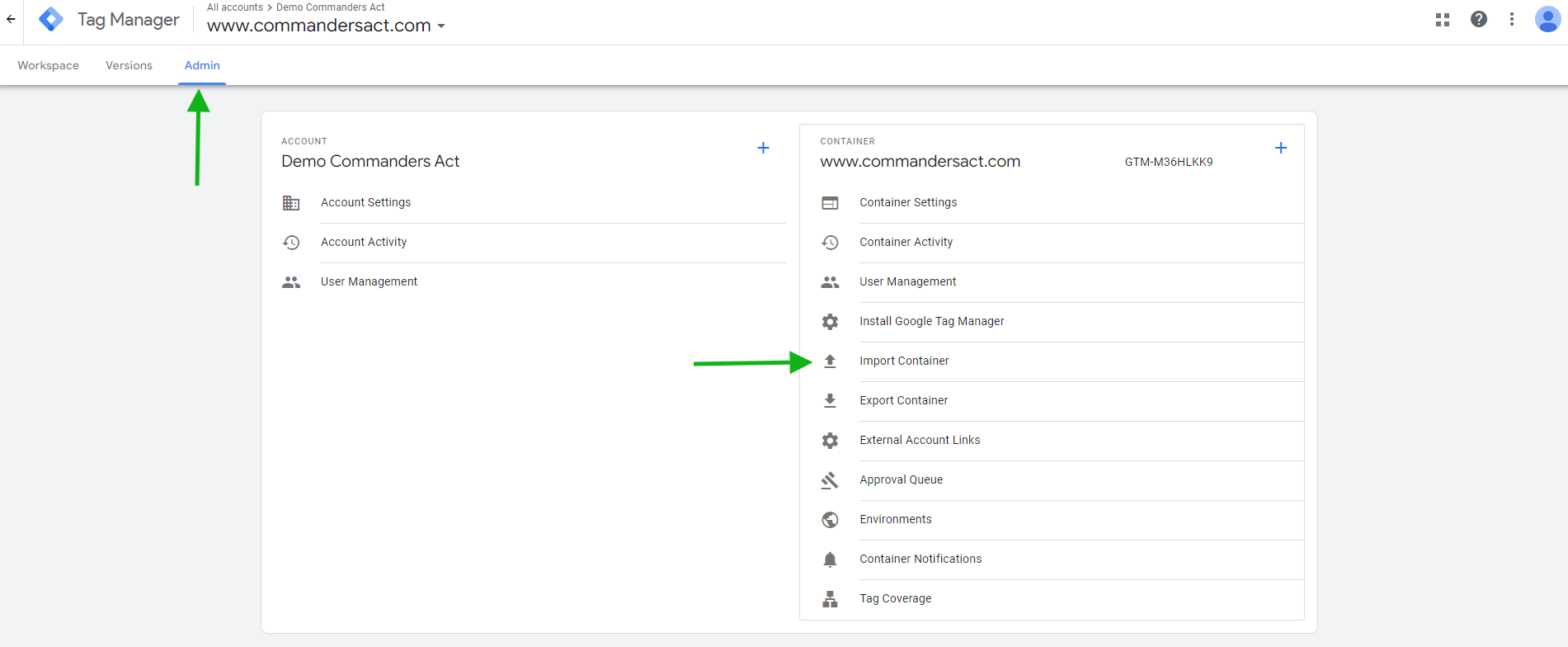Create a new account with plus button

coord(763,148)
